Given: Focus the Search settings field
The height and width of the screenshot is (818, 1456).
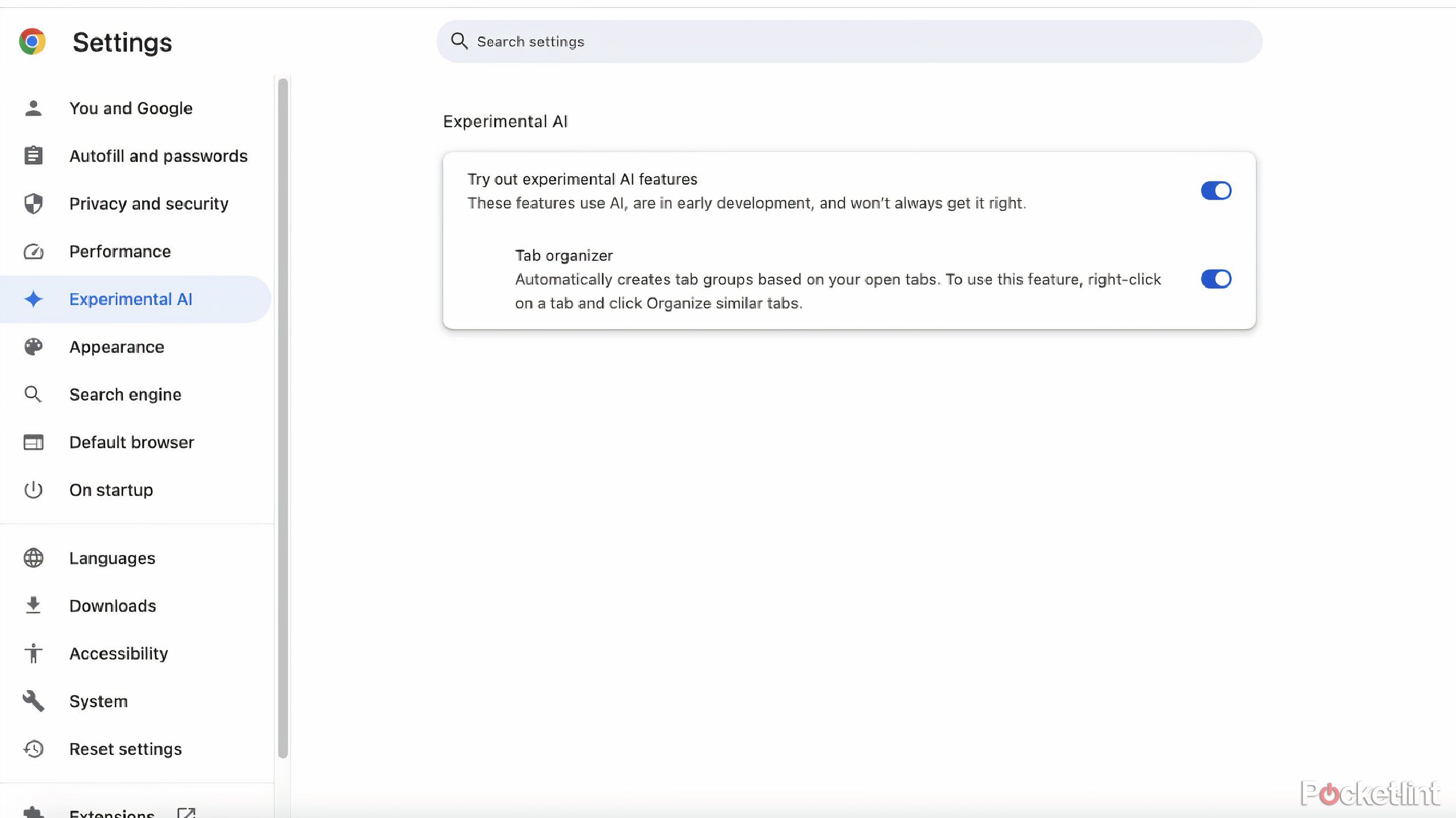Looking at the screenshot, I should (849, 41).
